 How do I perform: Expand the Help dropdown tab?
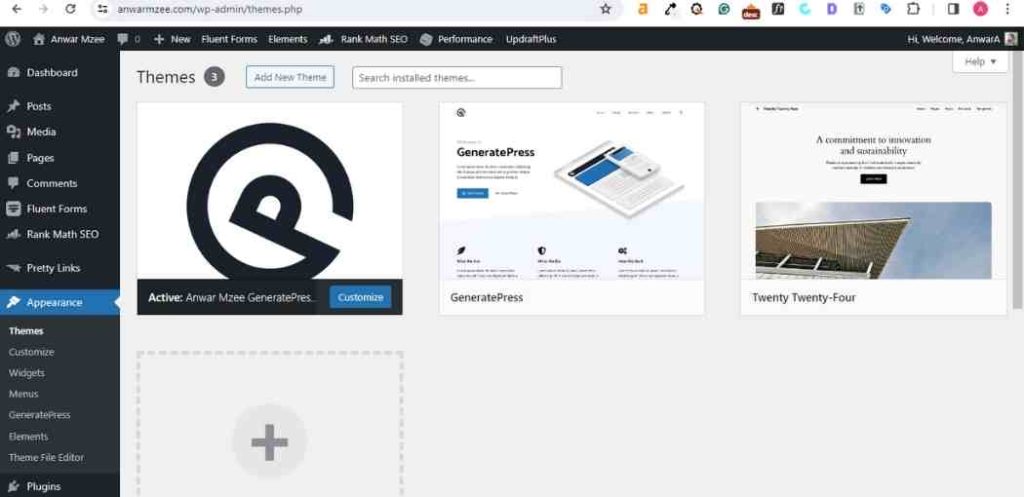[x=980, y=61]
